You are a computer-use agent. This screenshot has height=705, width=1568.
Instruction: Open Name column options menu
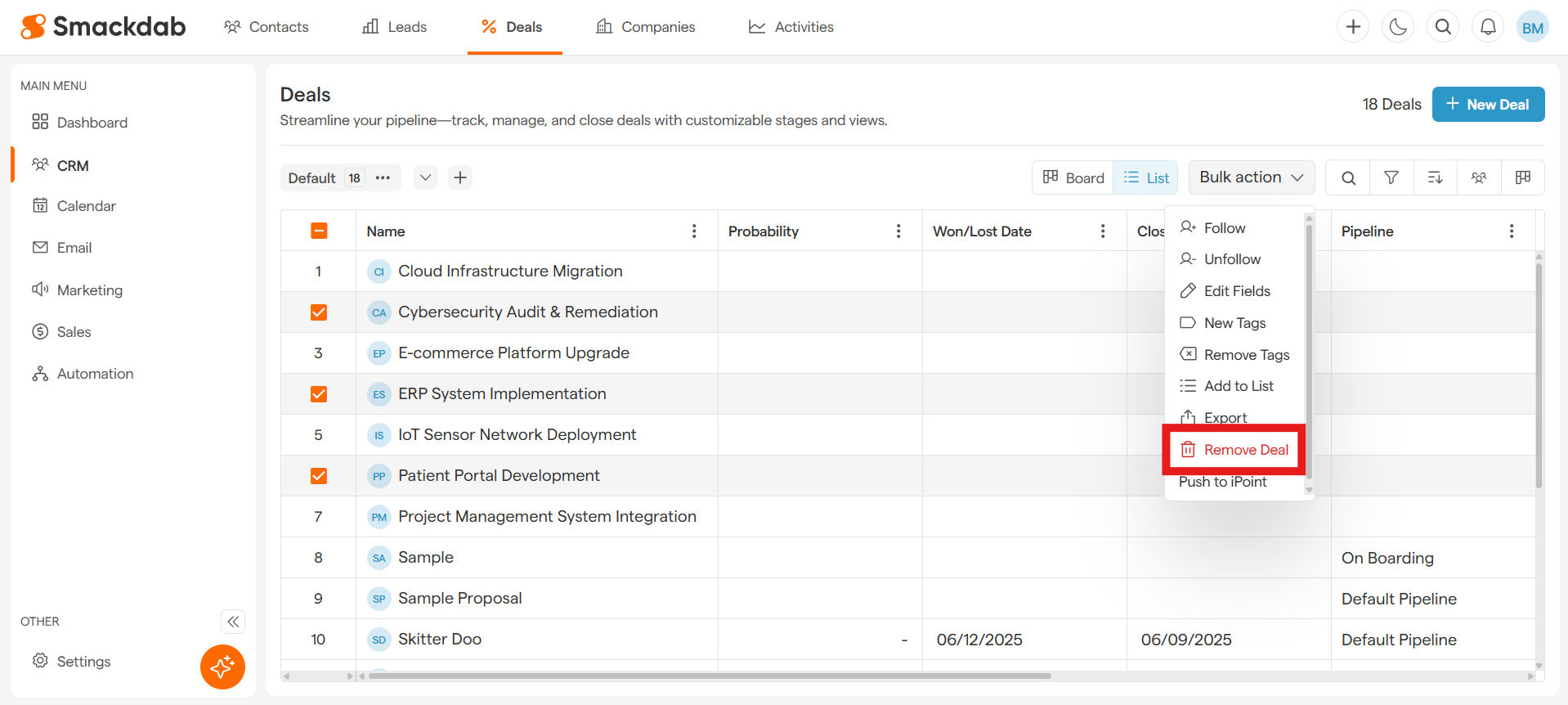[x=694, y=231]
